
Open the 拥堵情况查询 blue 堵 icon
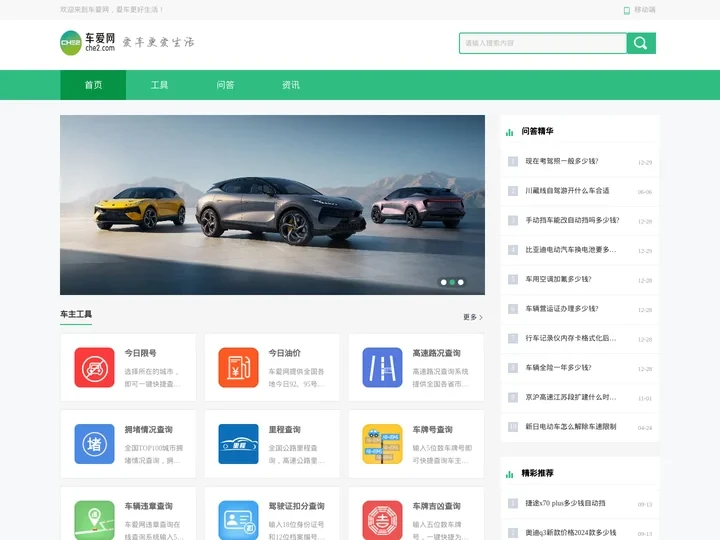click(x=94, y=444)
